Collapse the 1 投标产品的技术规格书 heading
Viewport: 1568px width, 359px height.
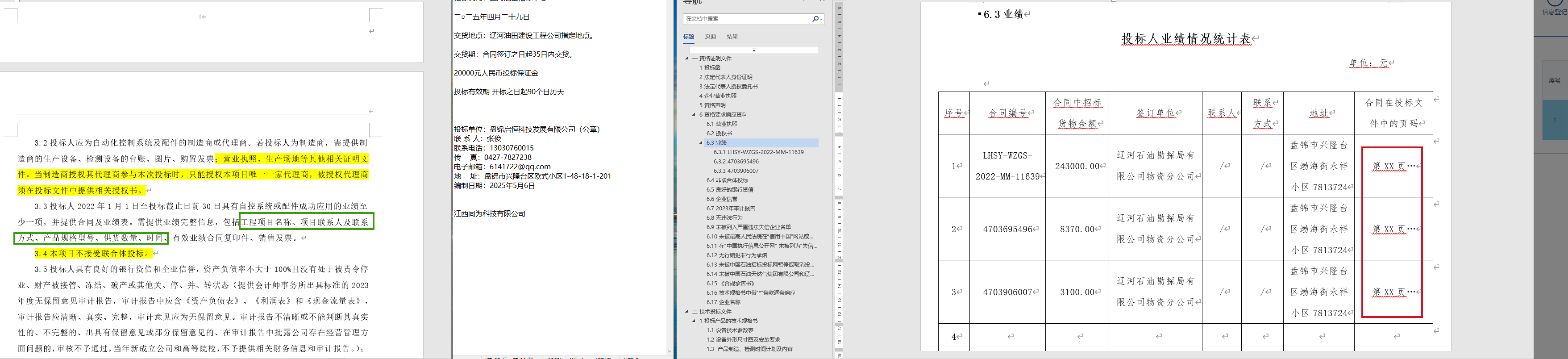pos(694,321)
